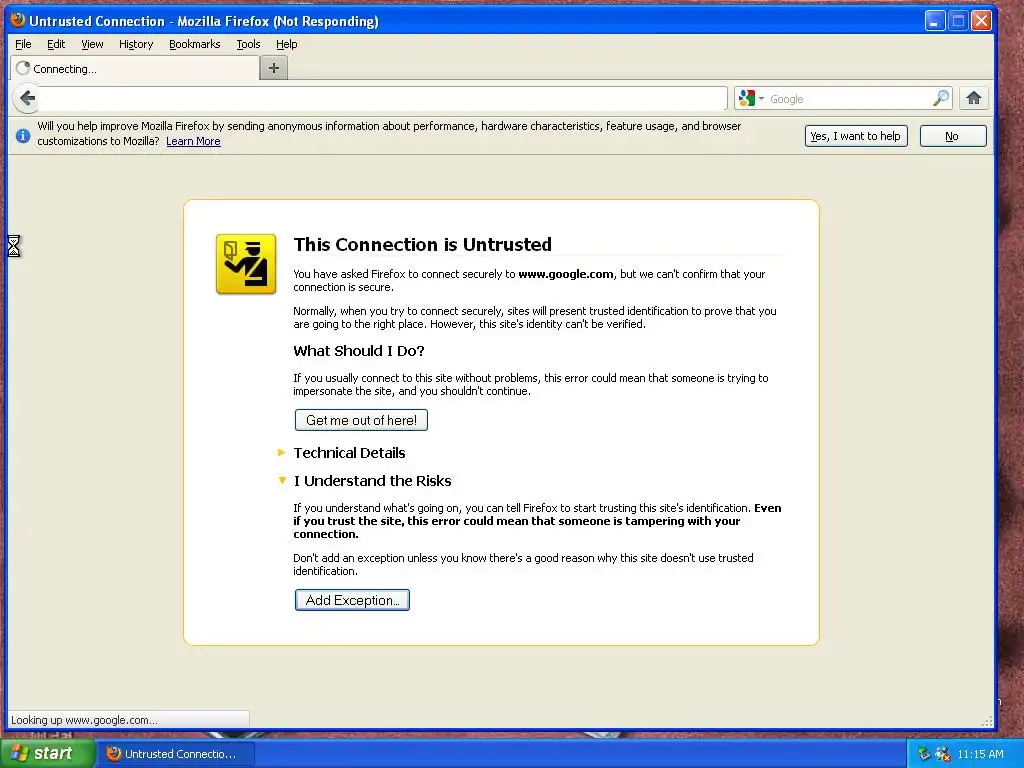Click No button in notification bar

click(953, 136)
